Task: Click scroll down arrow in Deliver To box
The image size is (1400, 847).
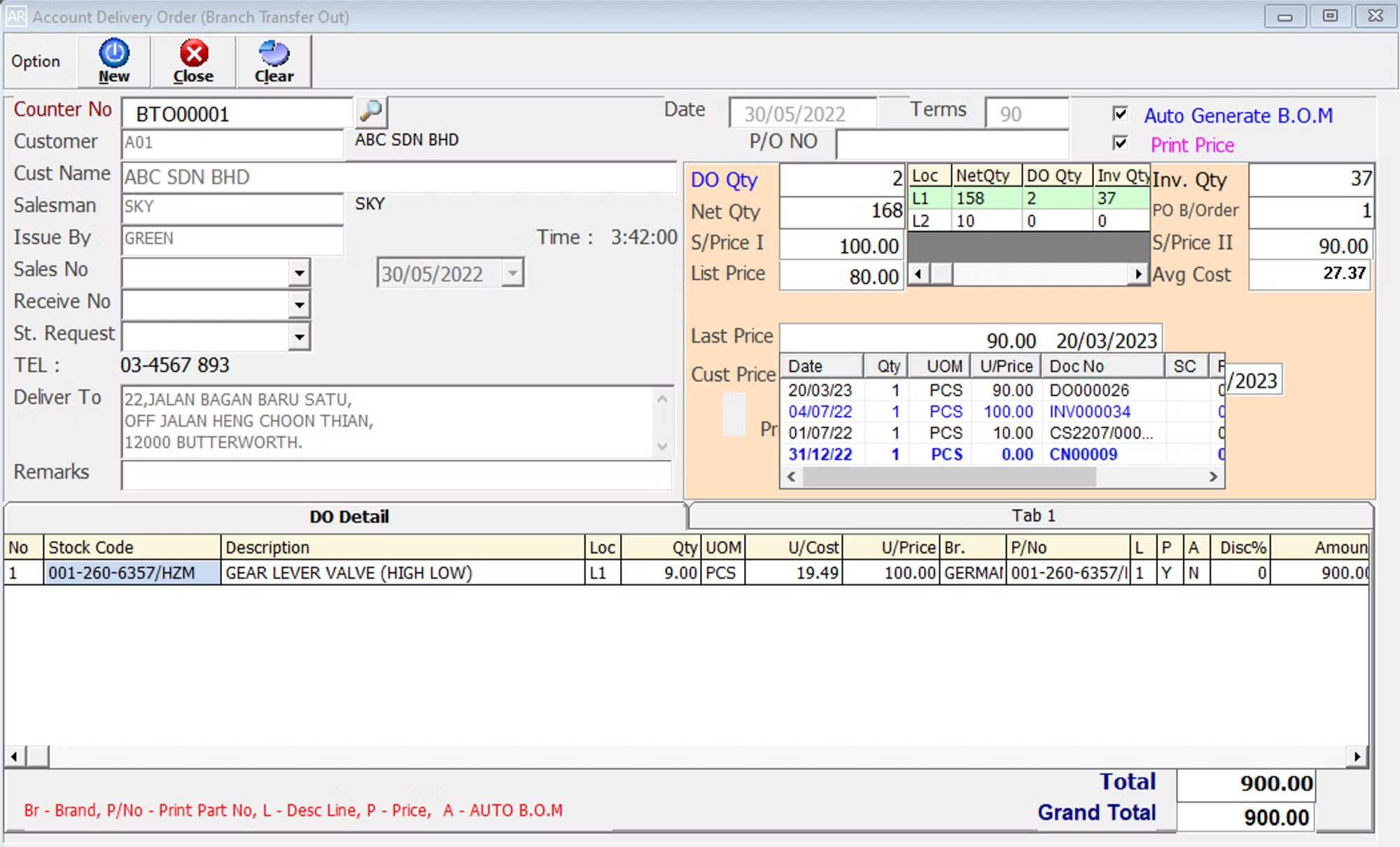Action: (x=662, y=446)
